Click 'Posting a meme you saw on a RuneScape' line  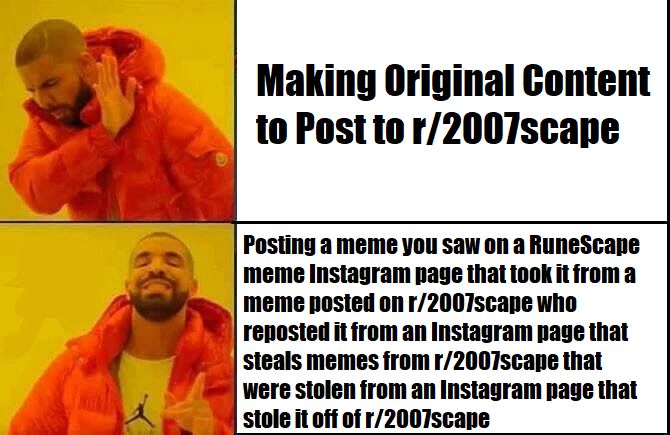(x=441, y=245)
